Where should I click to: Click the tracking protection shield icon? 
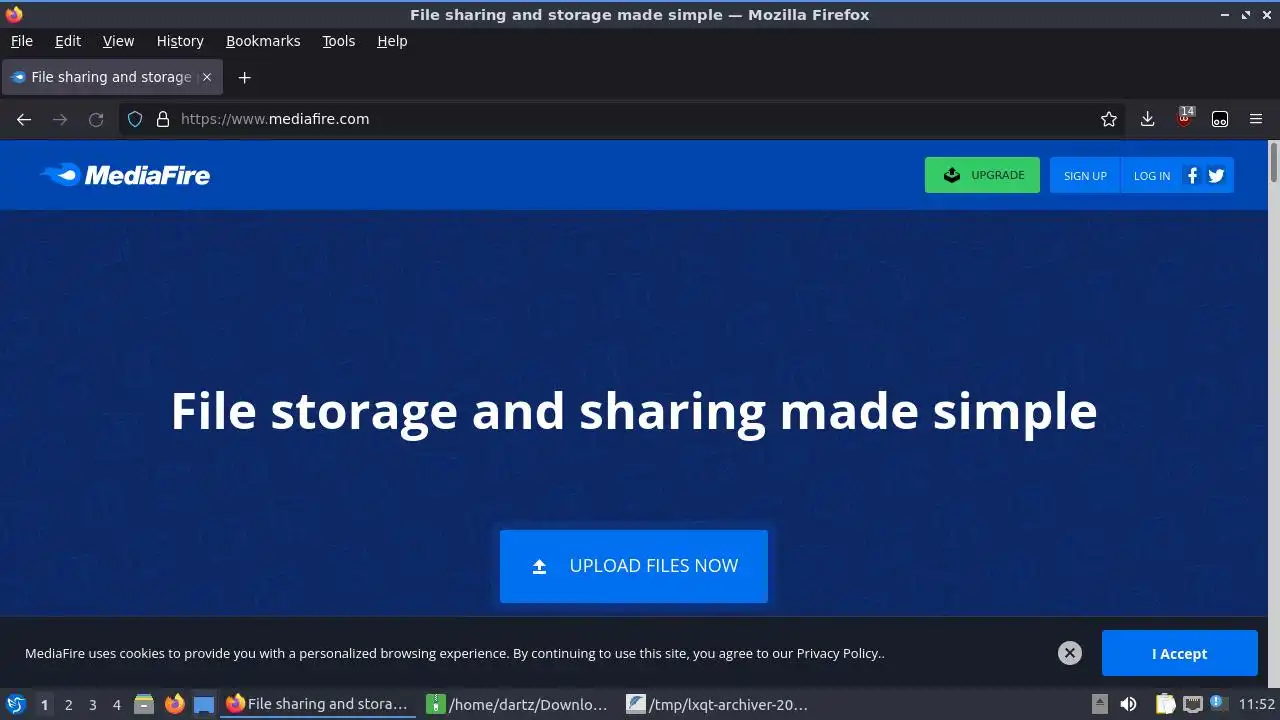coord(135,119)
